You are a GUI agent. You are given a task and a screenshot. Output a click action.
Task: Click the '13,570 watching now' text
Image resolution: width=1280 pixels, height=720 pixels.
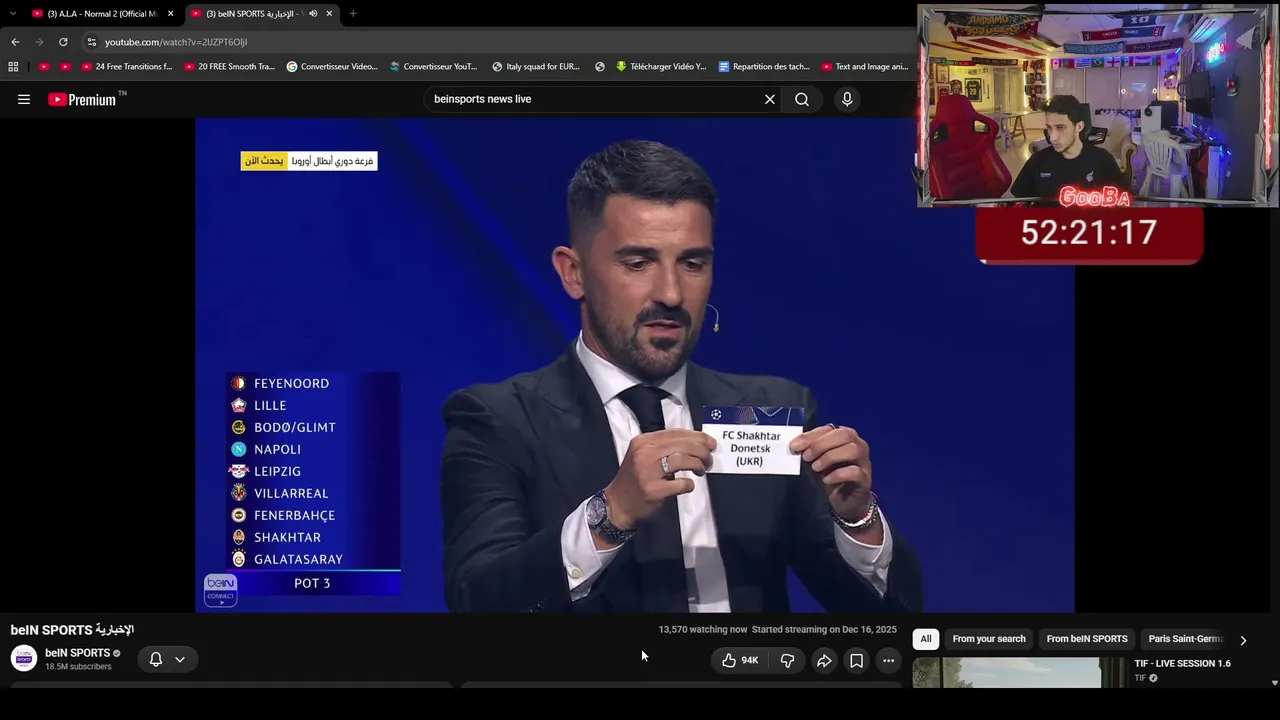point(703,630)
